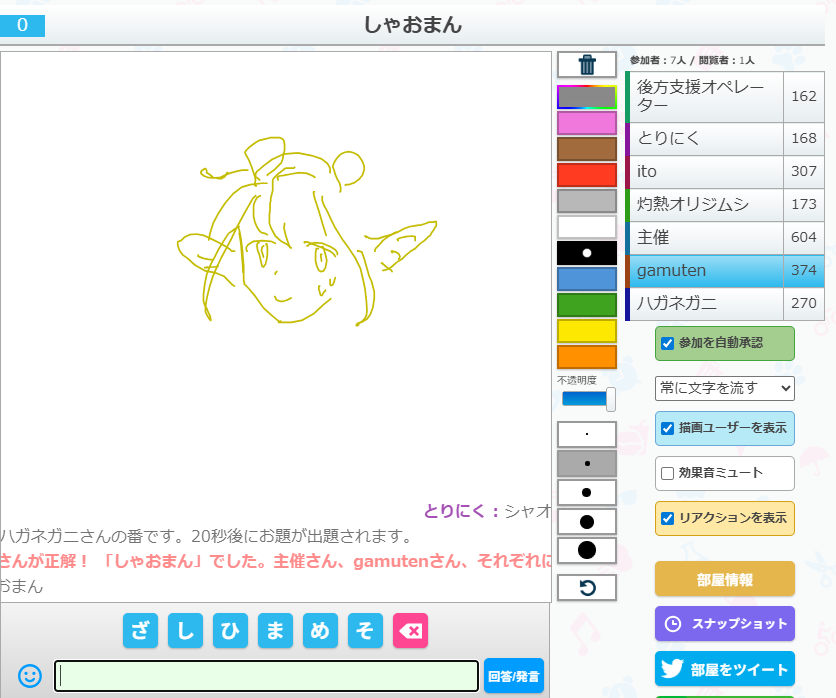
Task: Click the undo arrow icon
Action: click(587, 587)
